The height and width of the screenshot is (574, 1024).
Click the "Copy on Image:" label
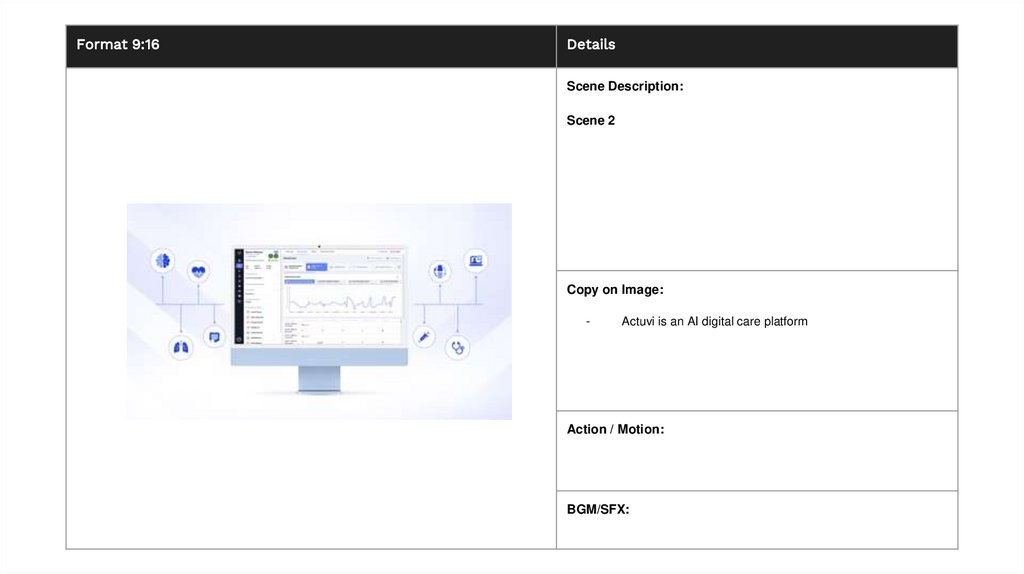click(615, 289)
